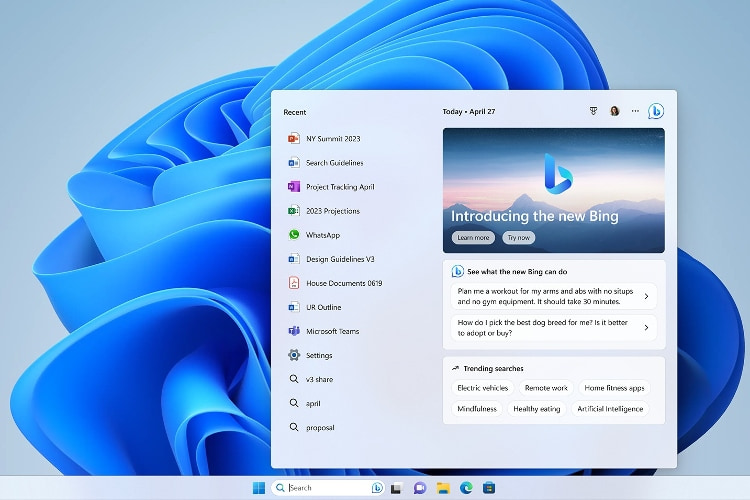750x500 pixels.
Task: Select Mindfulness trending search
Action: coord(477,409)
